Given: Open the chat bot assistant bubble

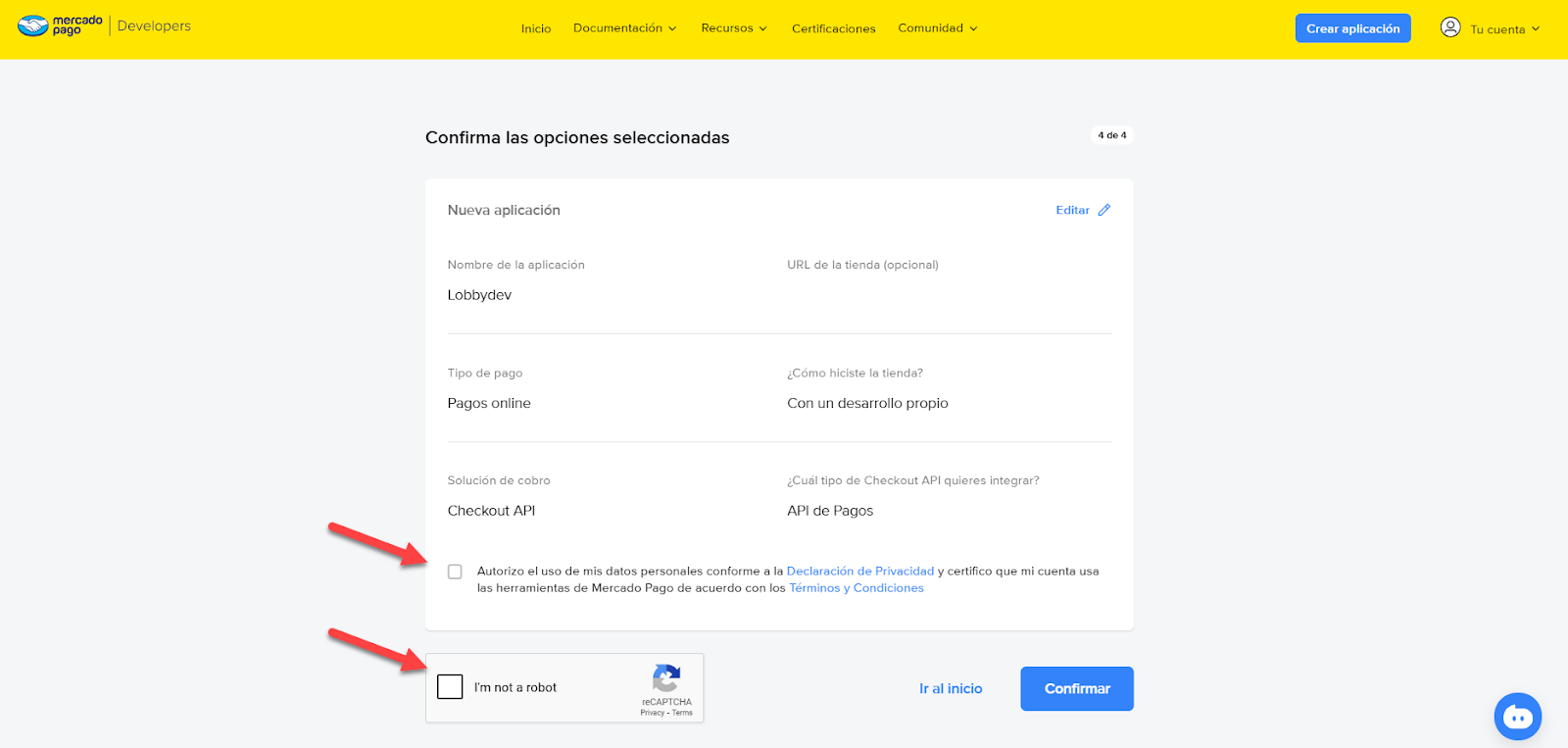Looking at the screenshot, I should point(1517,718).
